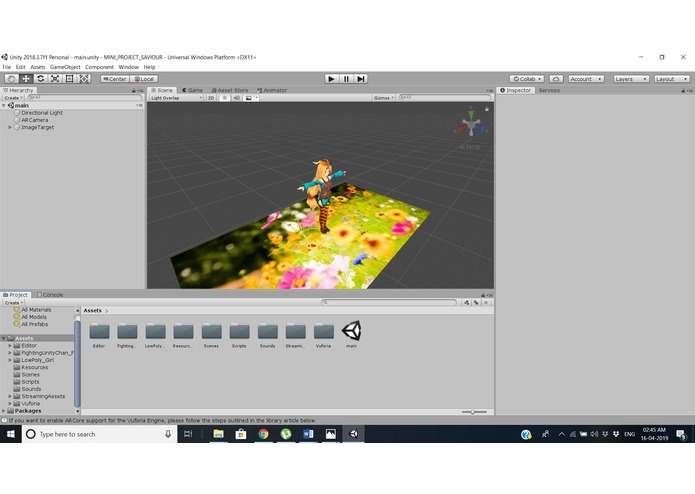Viewport: 695px width, 494px height.
Task: Click the Scene search field
Action: tap(445, 98)
